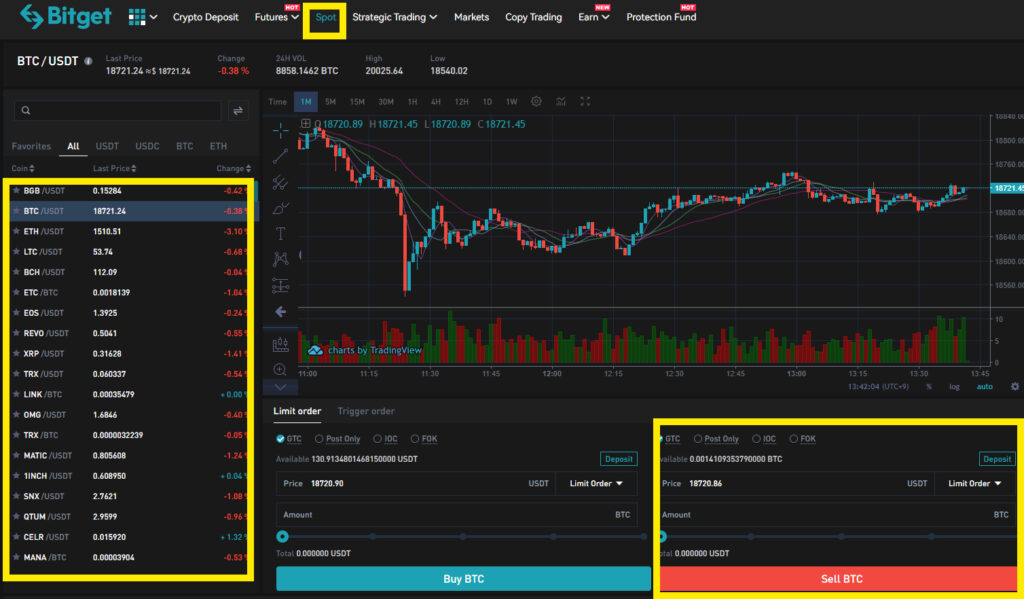Click the Sell BTC button
This screenshot has width=1024, height=599.
(x=841, y=579)
